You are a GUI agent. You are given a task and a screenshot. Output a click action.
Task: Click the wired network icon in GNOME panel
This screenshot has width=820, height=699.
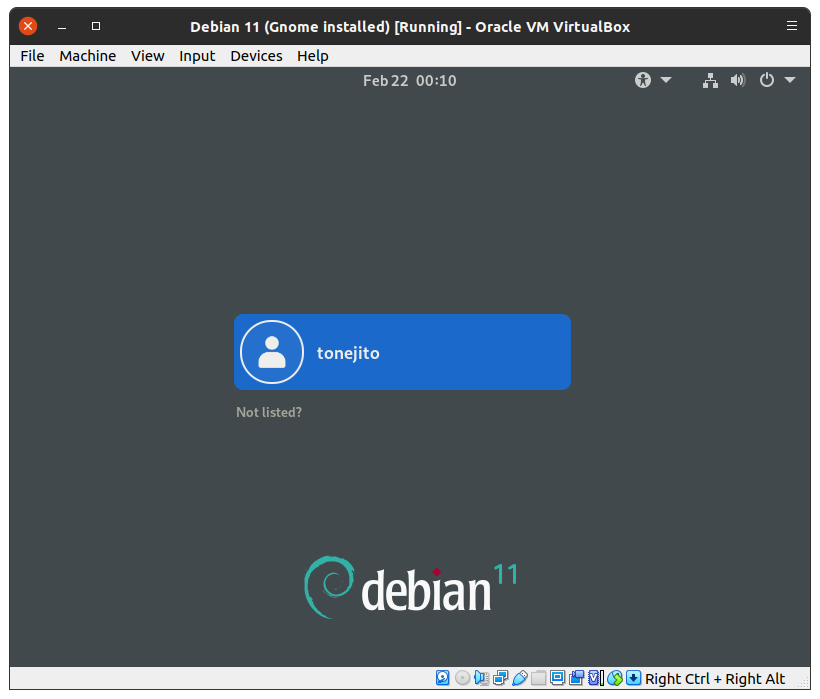710,80
